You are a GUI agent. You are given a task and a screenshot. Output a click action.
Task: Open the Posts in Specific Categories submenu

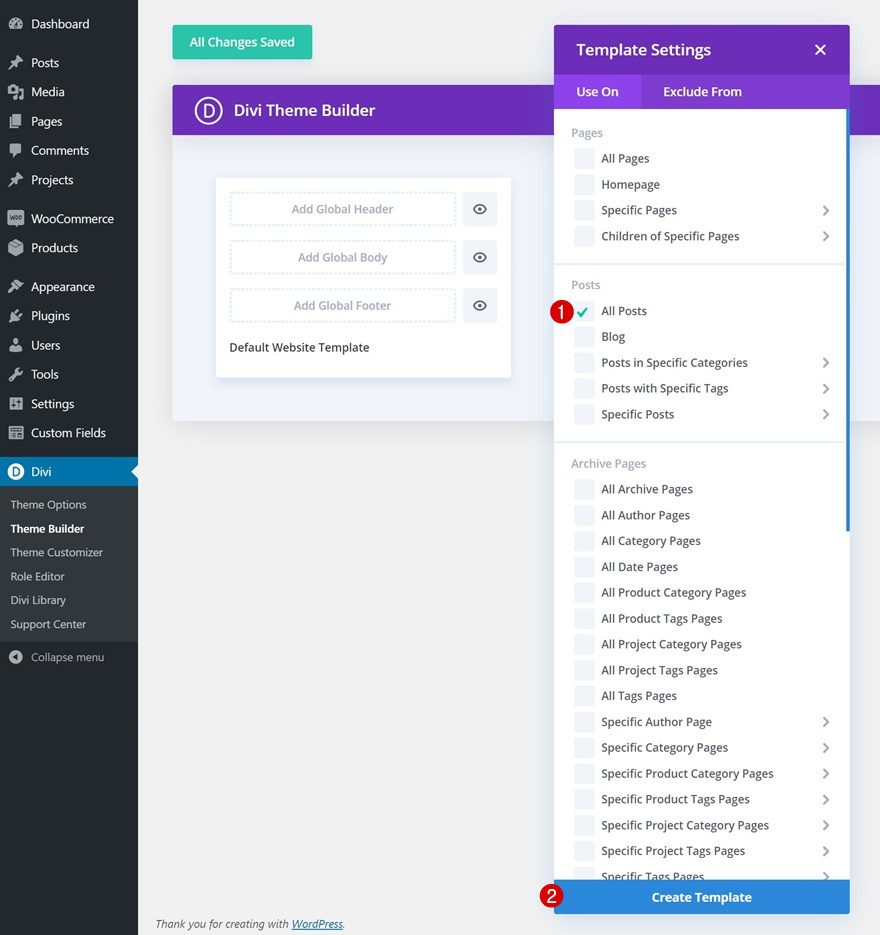(826, 362)
